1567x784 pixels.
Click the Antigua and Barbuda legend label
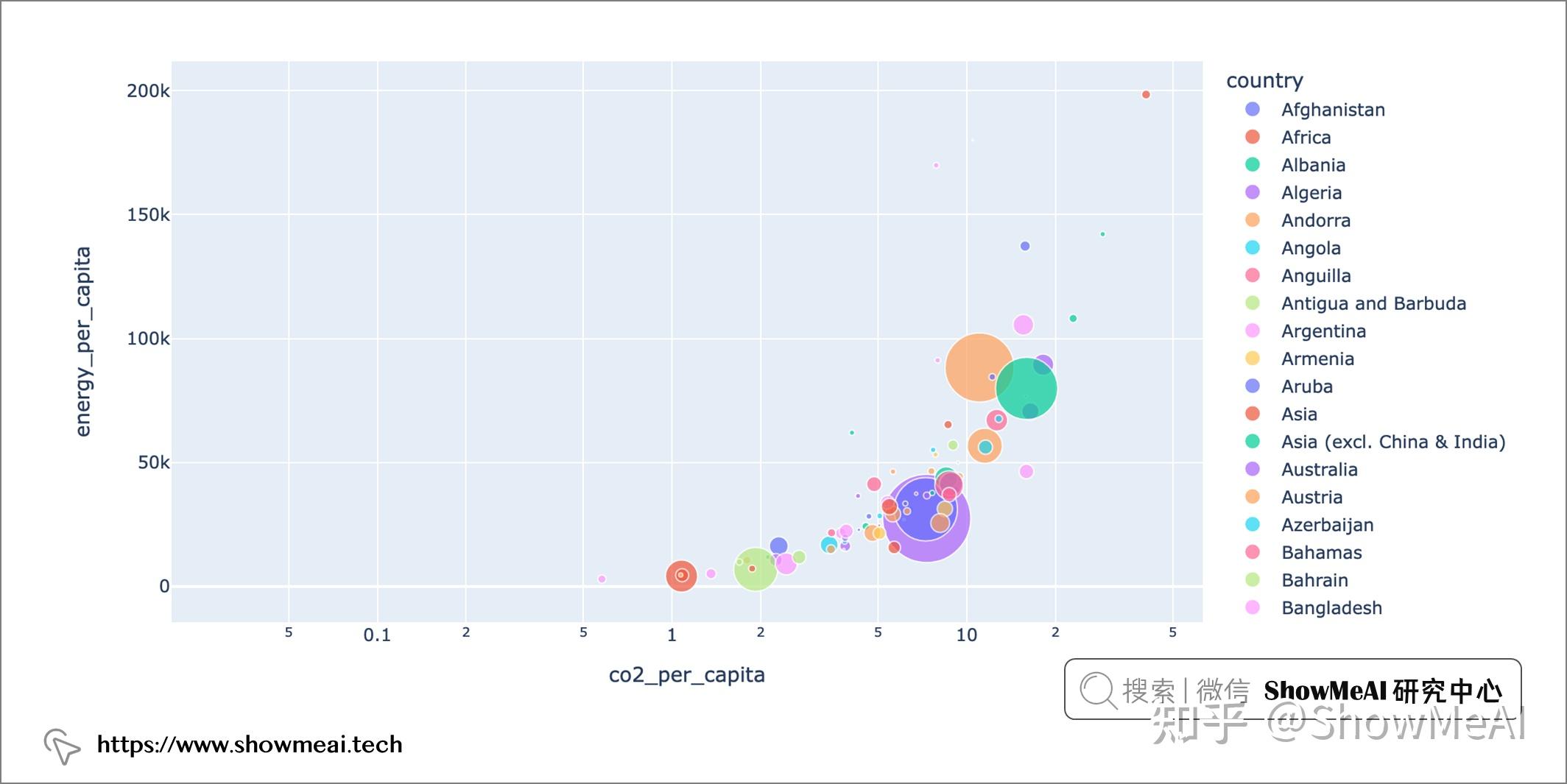(1373, 303)
